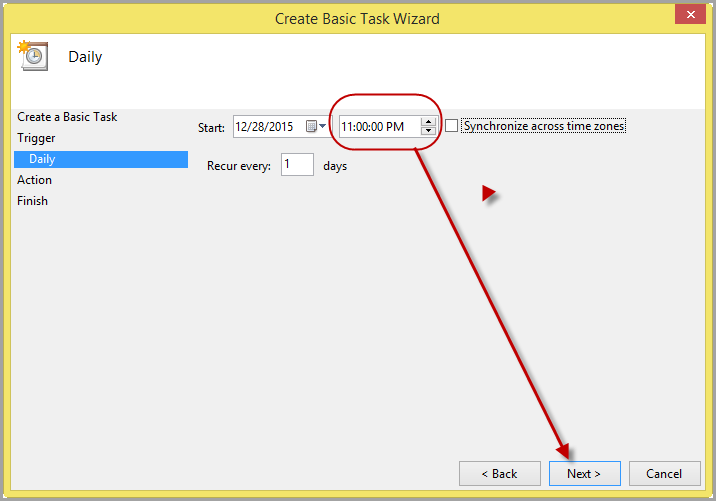716x501 pixels.
Task: Select the Action step in sidebar
Action: (x=34, y=180)
